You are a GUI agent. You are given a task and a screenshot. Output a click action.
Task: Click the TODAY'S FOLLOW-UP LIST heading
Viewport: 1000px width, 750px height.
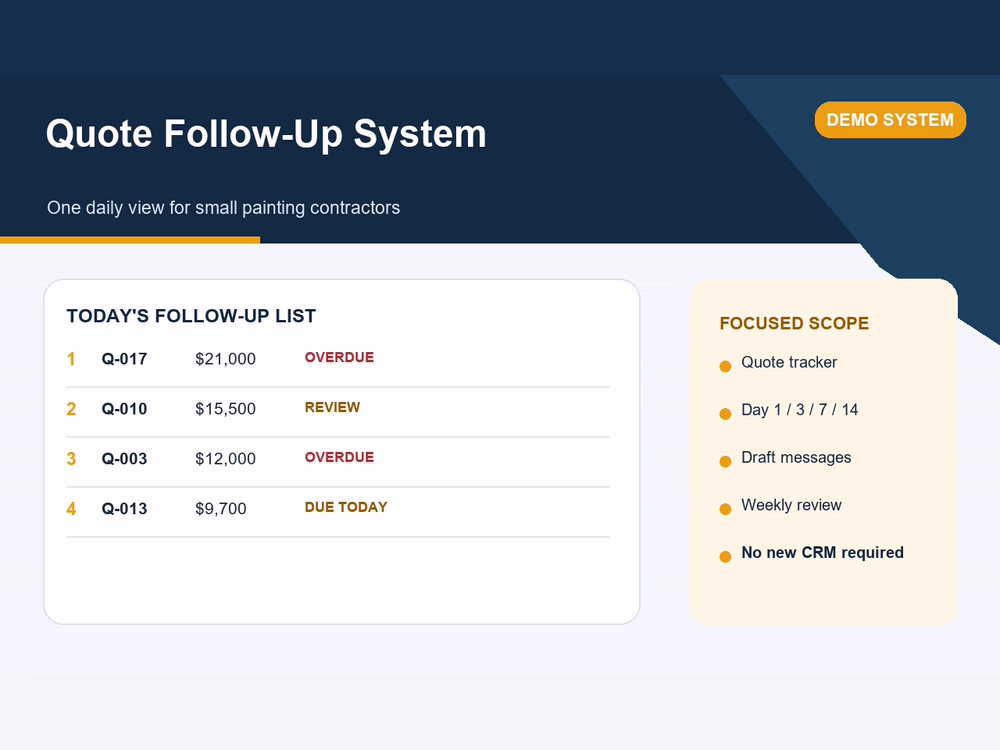(191, 316)
